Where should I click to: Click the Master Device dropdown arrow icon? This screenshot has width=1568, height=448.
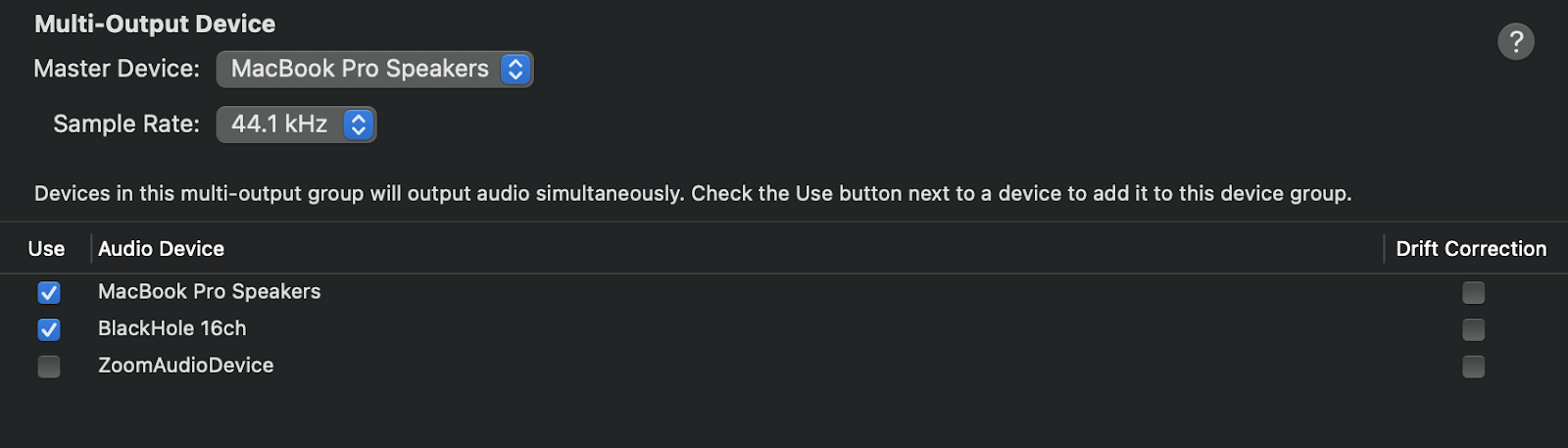(x=515, y=69)
